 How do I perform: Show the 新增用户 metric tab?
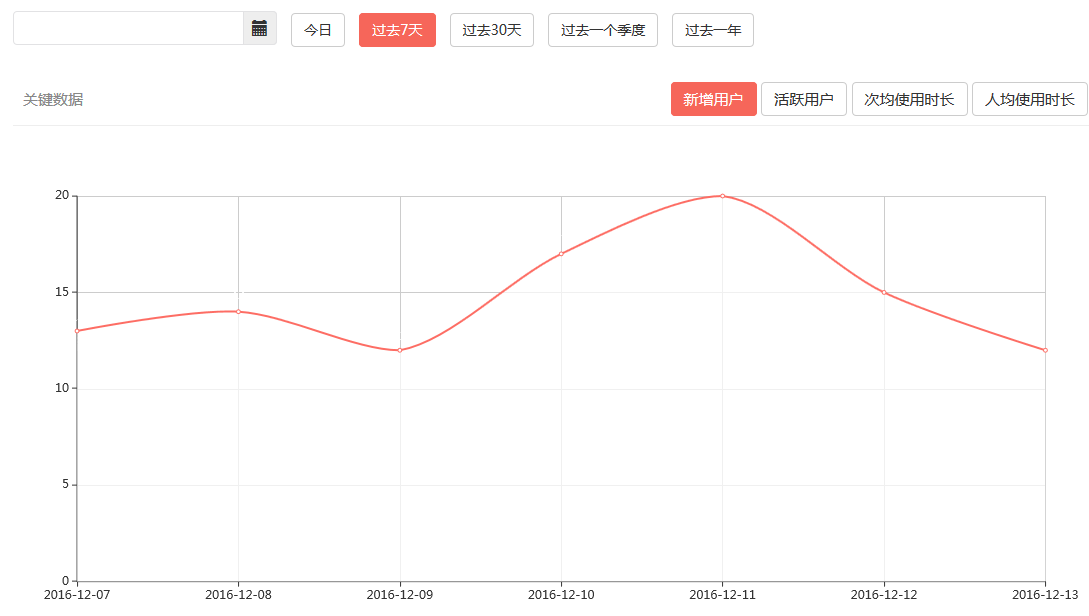coord(713,99)
